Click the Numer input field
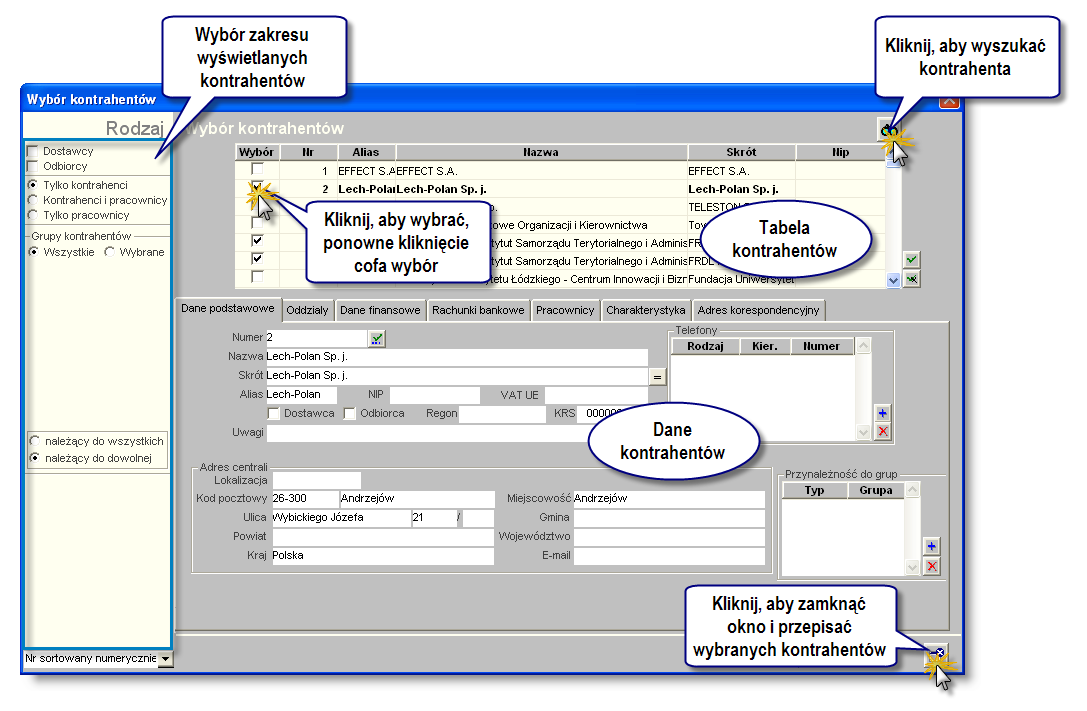Viewport: 1087px width, 711px height. point(316,337)
